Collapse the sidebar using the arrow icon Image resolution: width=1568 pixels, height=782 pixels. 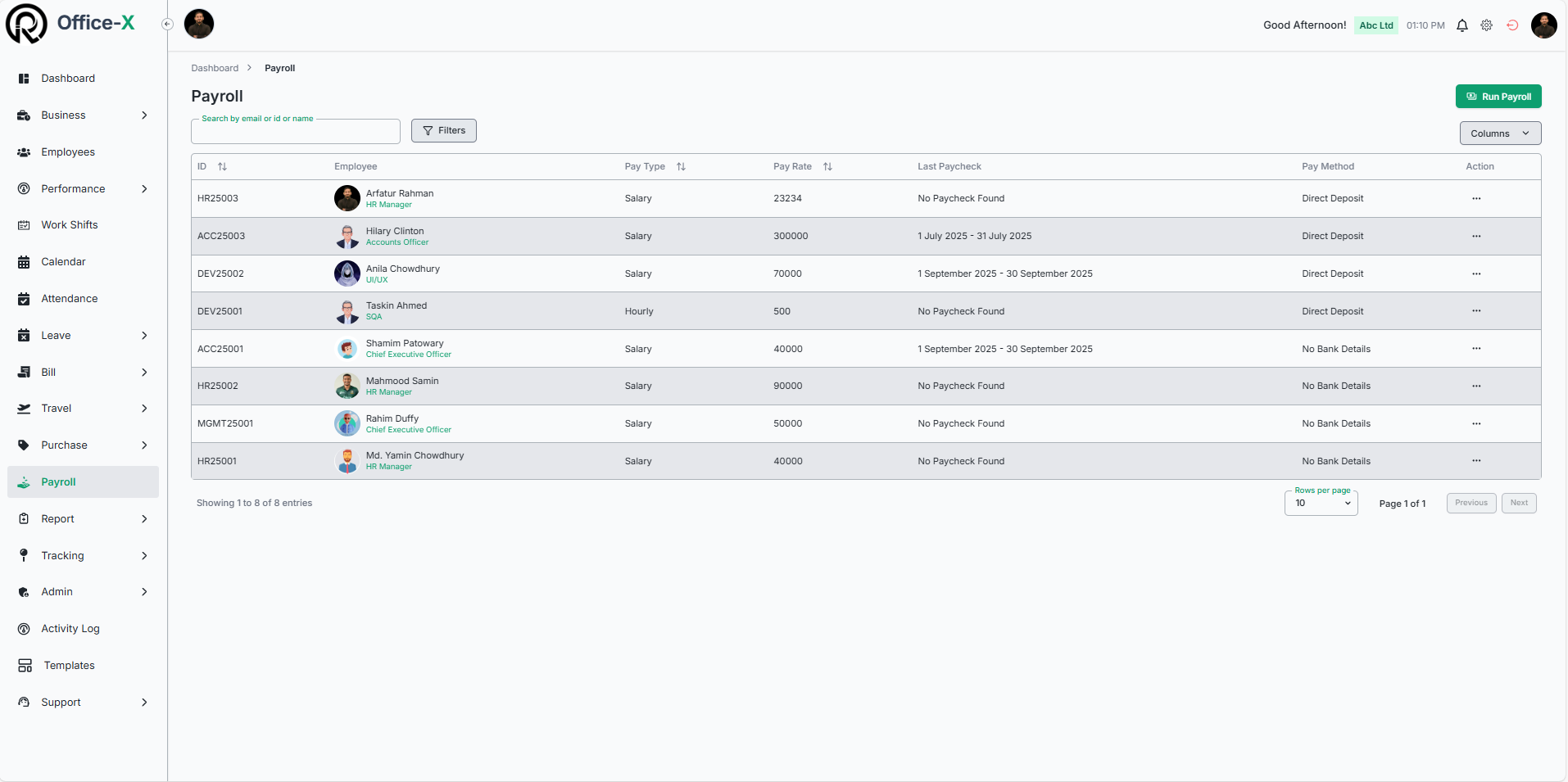tap(167, 25)
